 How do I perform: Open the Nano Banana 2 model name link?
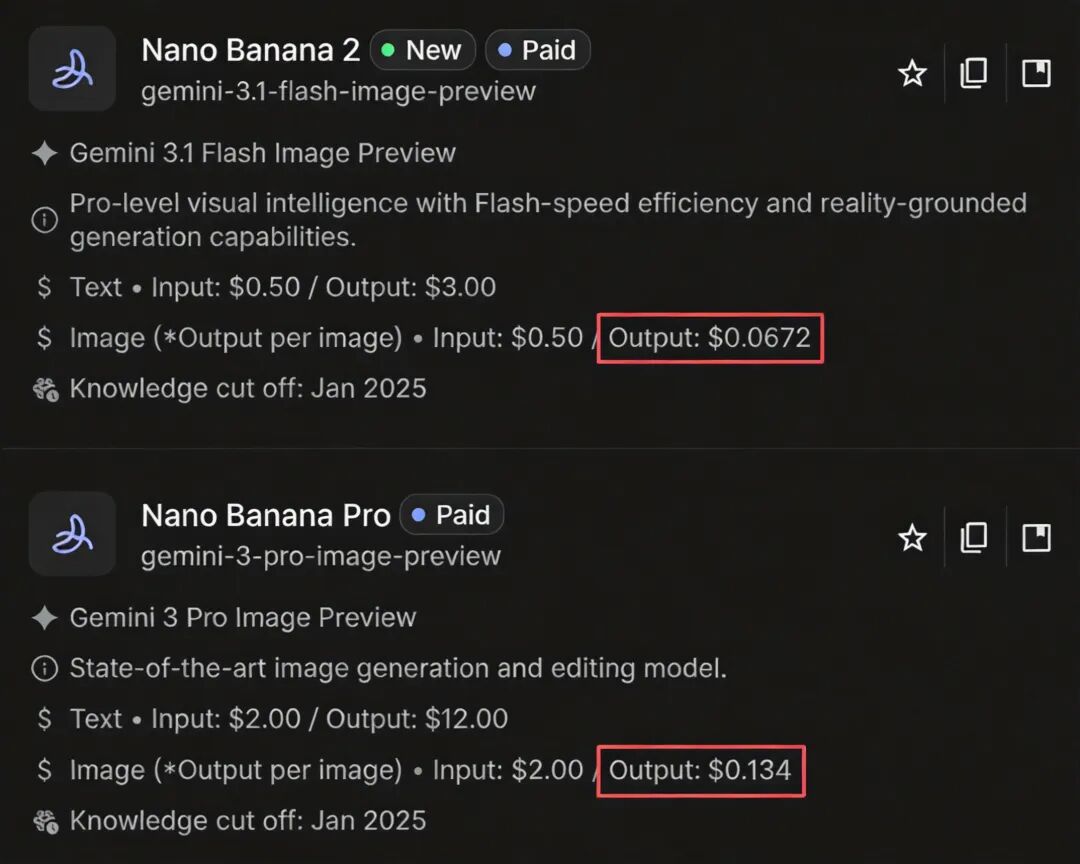point(250,49)
